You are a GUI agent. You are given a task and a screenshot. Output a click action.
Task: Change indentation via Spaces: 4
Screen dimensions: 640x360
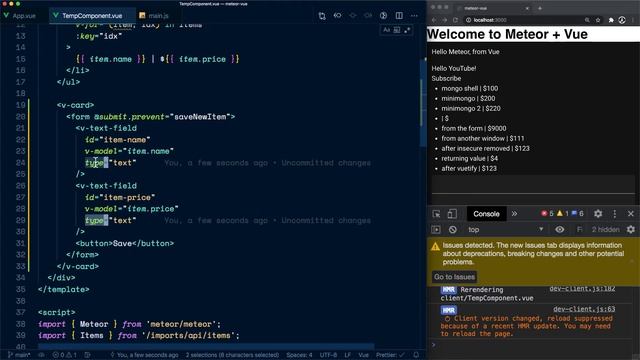click(299, 355)
